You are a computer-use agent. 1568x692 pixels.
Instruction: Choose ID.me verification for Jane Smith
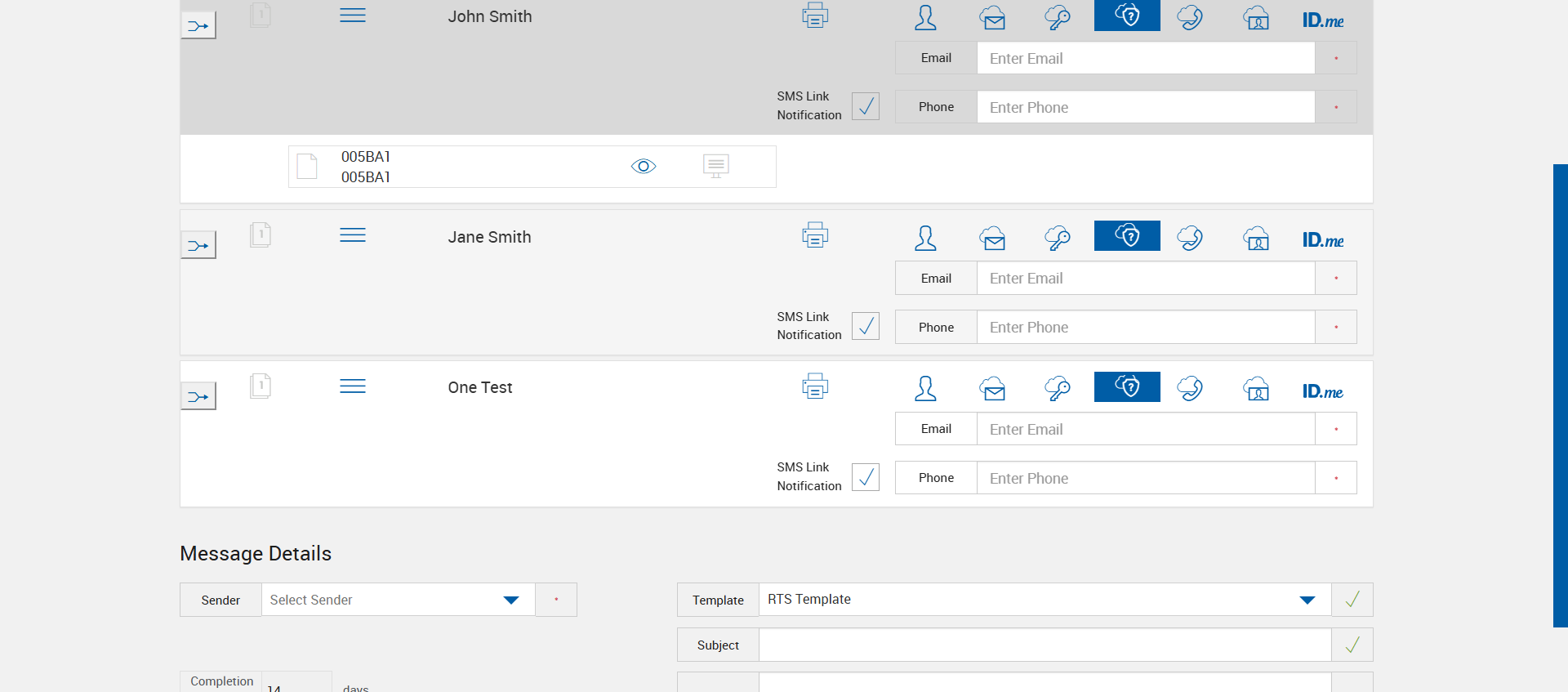pyautogui.click(x=1322, y=239)
